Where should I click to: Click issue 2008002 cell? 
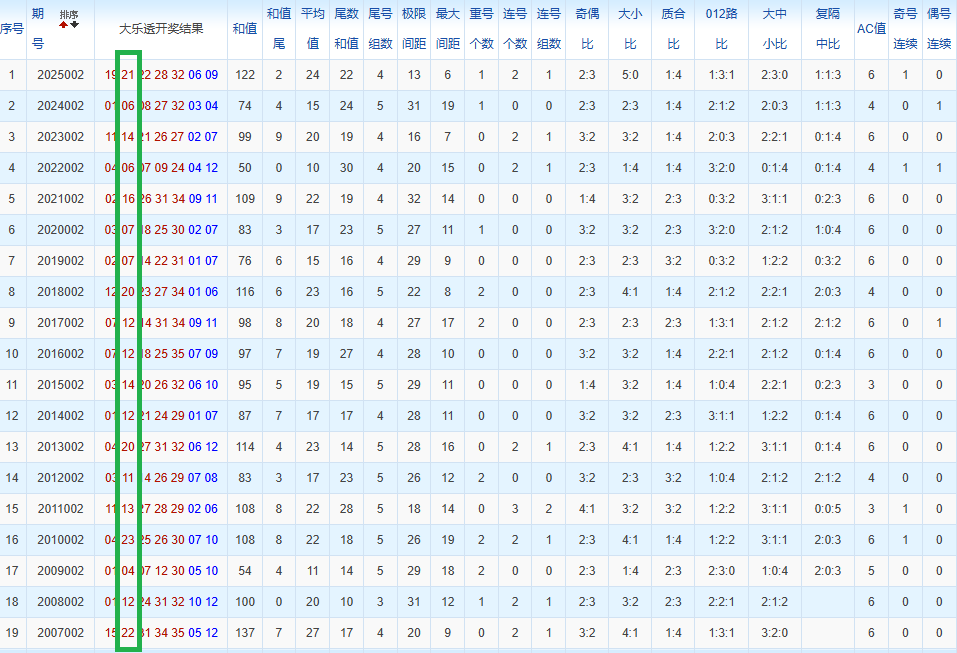60,602
